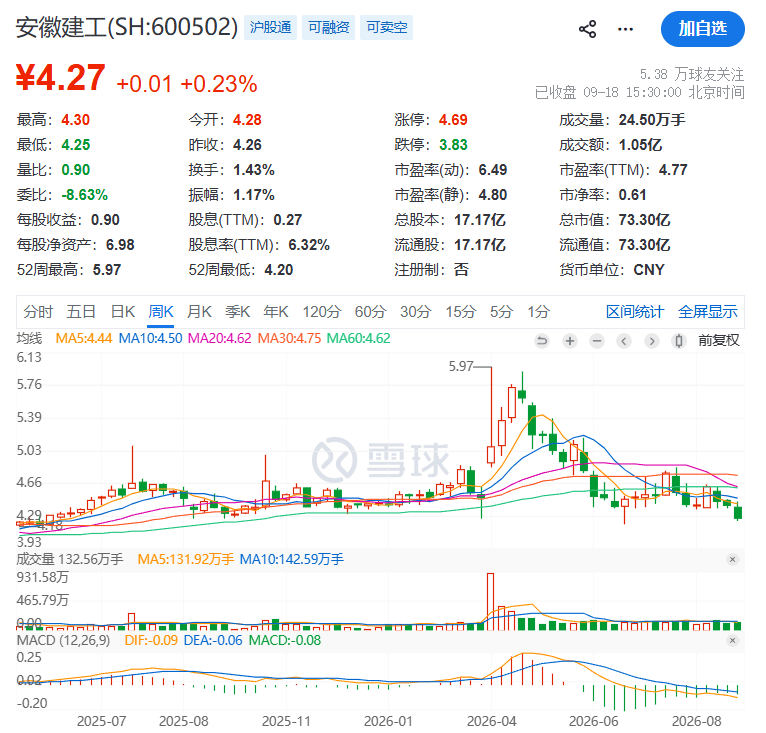This screenshot has height=733, width=766.
Task: Select the 1分 chart interval
Action: (x=538, y=312)
